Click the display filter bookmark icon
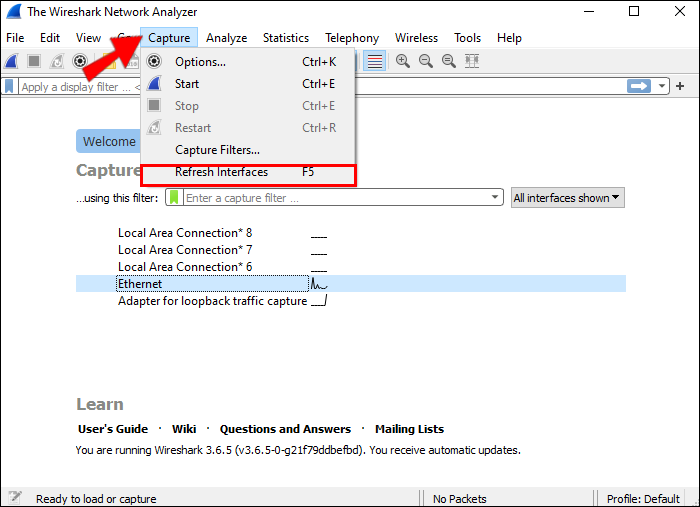Screen dimensions: 700x507 9,86
